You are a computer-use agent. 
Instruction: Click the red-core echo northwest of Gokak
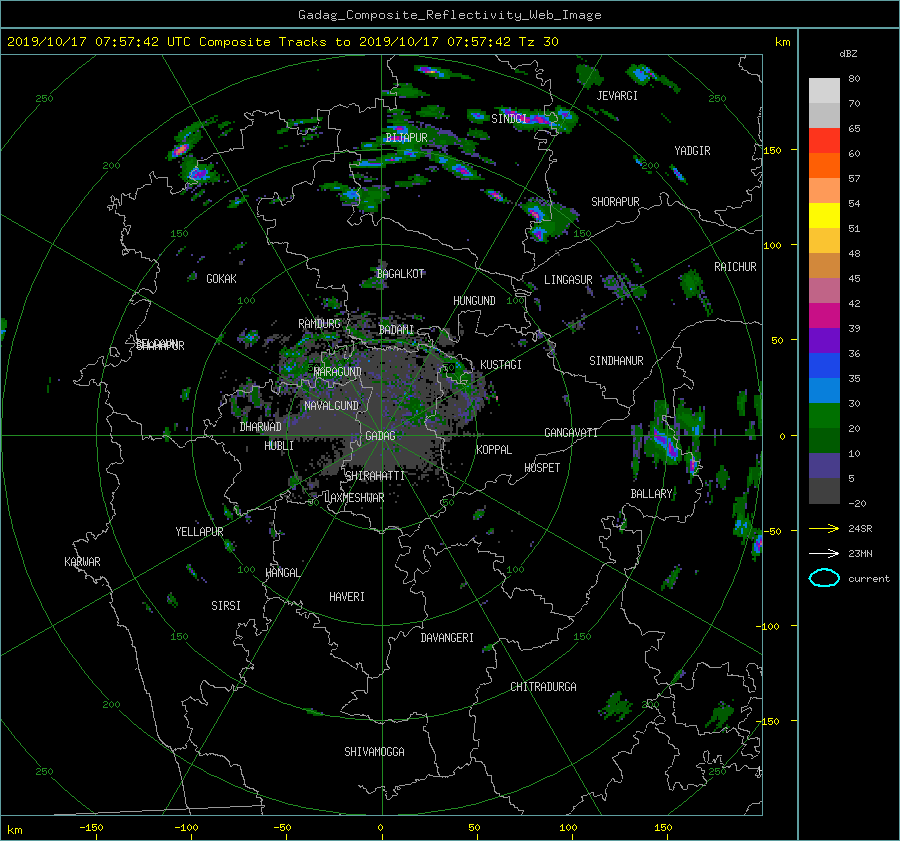click(180, 150)
